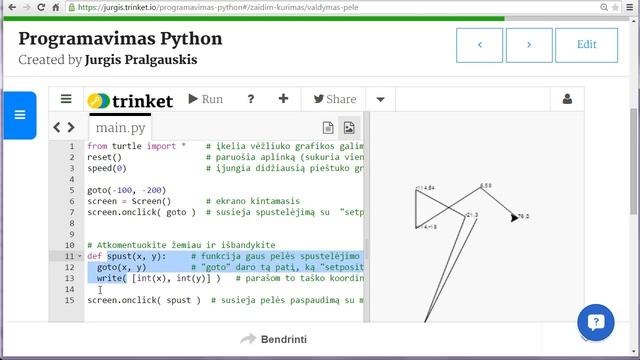Click line number 15 in gutter
The width and height of the screenshot is (640, 360).
click(x=69, y=300)
